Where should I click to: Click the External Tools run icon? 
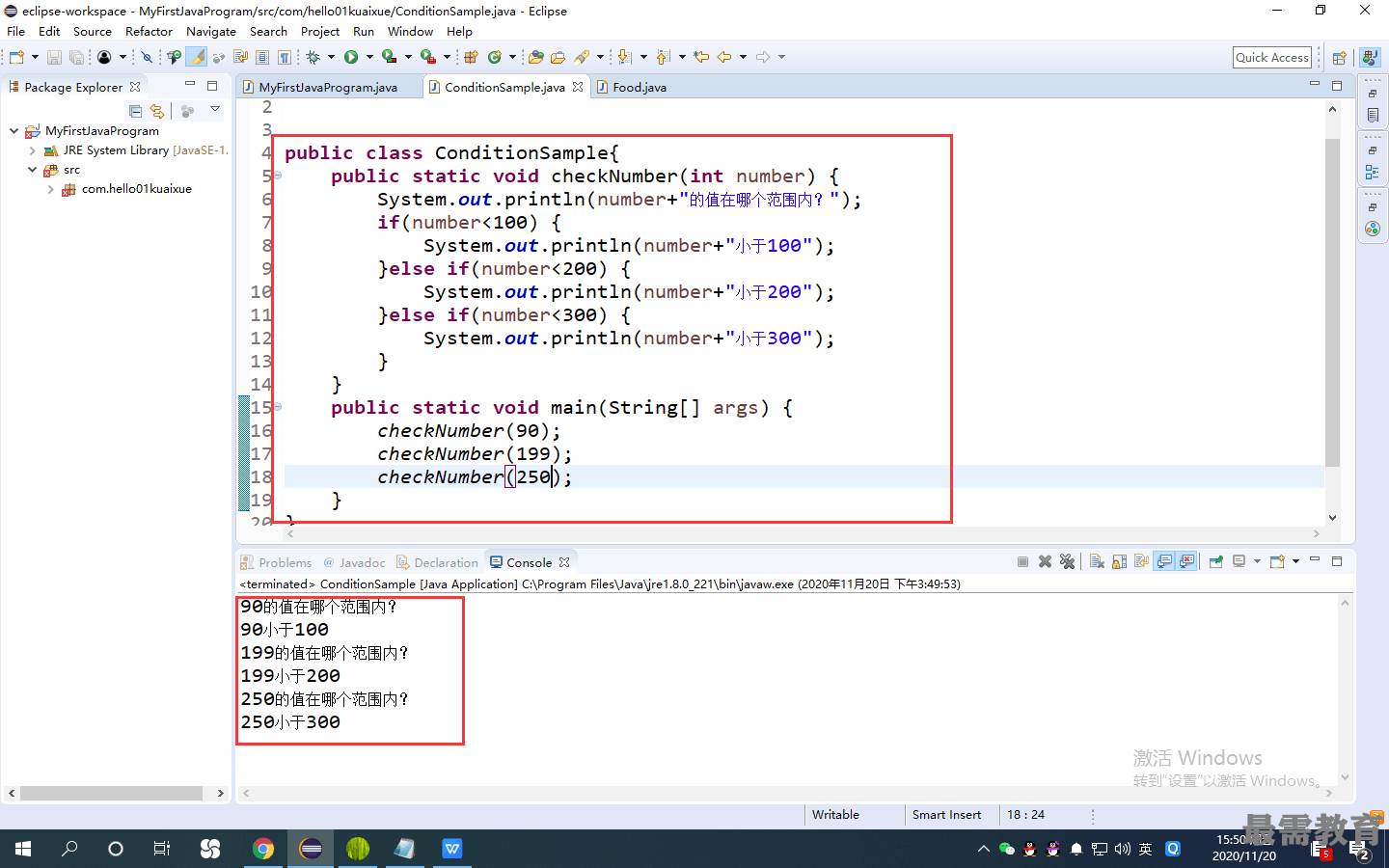pos(427,57)
